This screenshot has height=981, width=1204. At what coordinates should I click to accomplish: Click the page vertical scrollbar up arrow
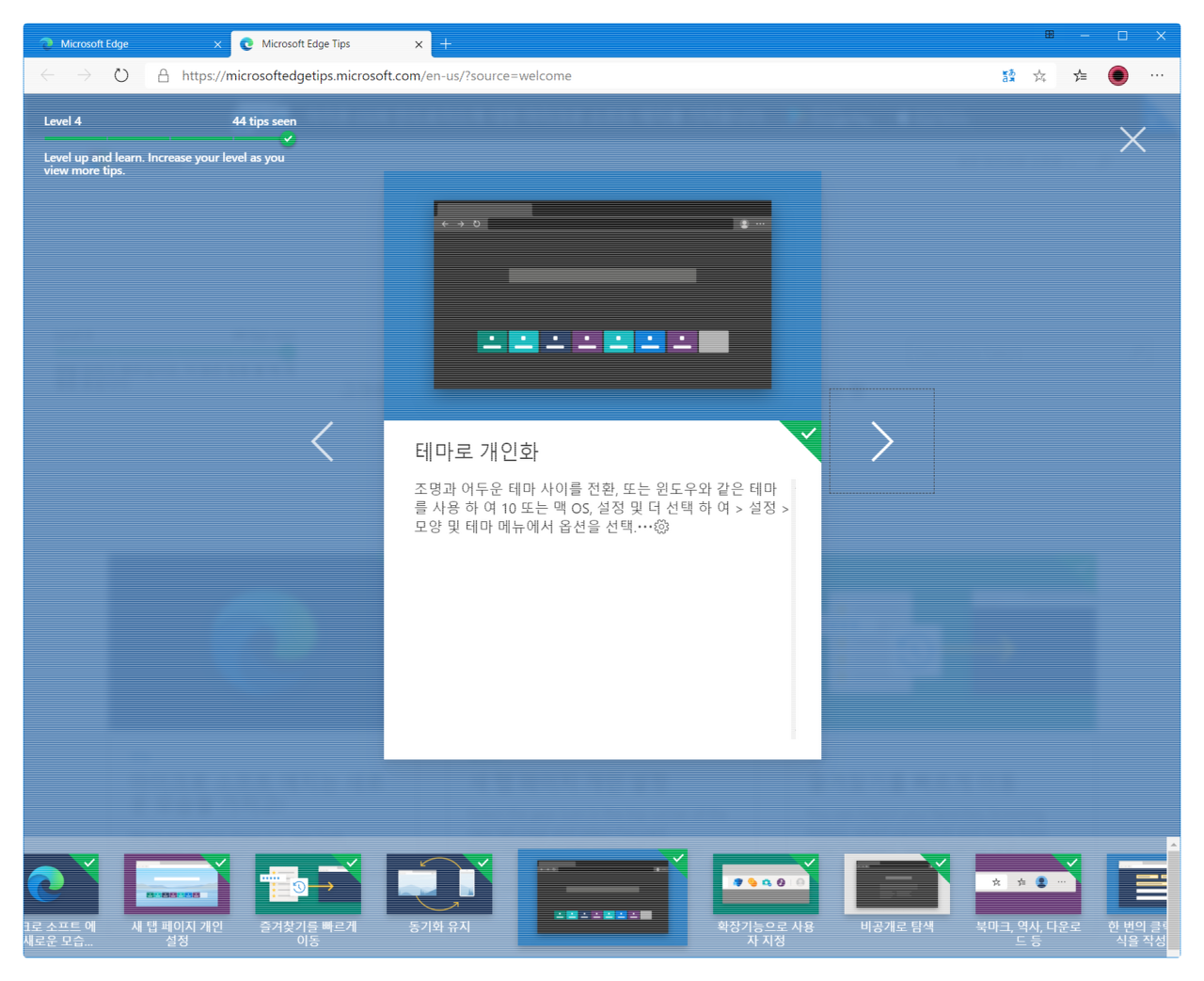click(1173, 845)
